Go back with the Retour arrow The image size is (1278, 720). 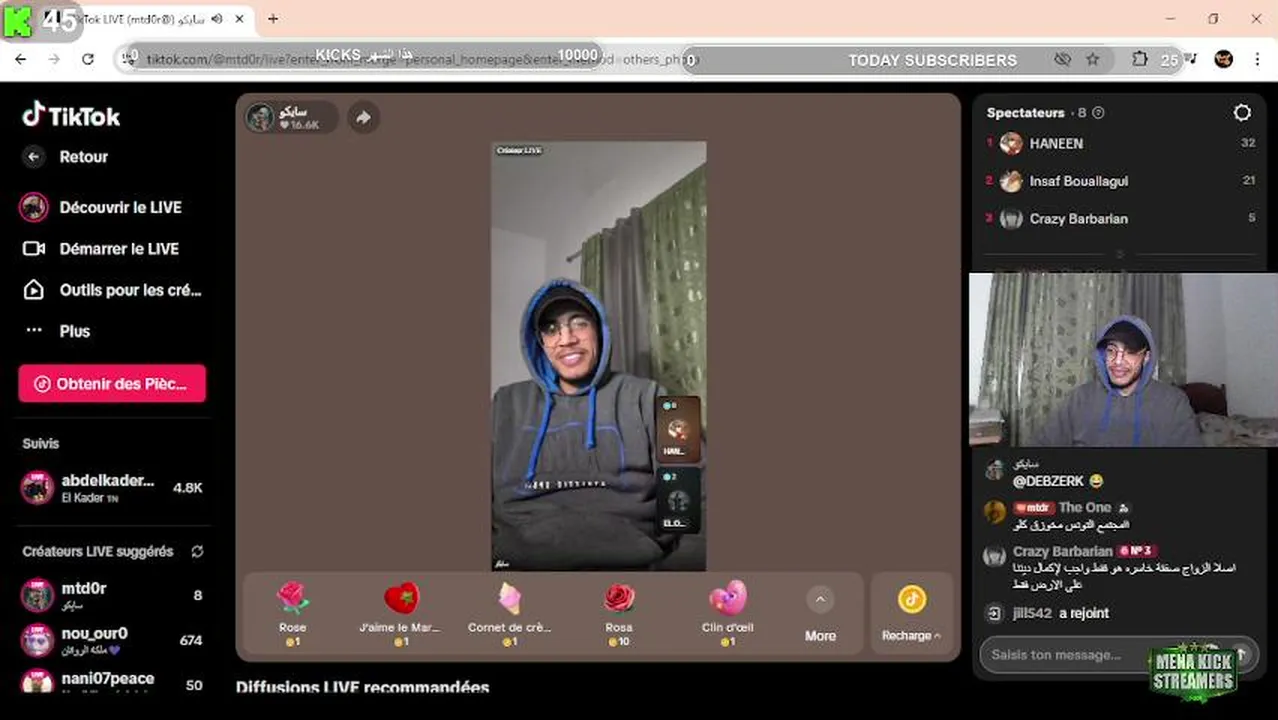[x=34, y=157]
